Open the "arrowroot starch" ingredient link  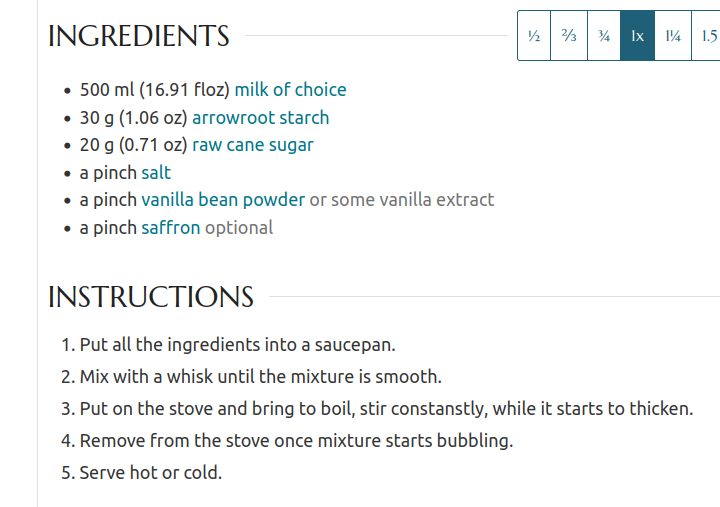pos(260,118)
